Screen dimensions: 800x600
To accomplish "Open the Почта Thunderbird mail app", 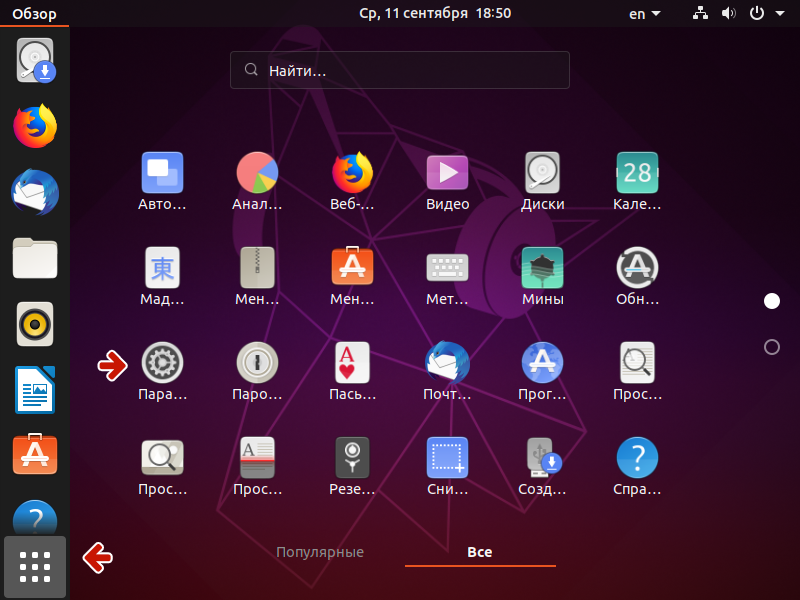I will point(447,362).
